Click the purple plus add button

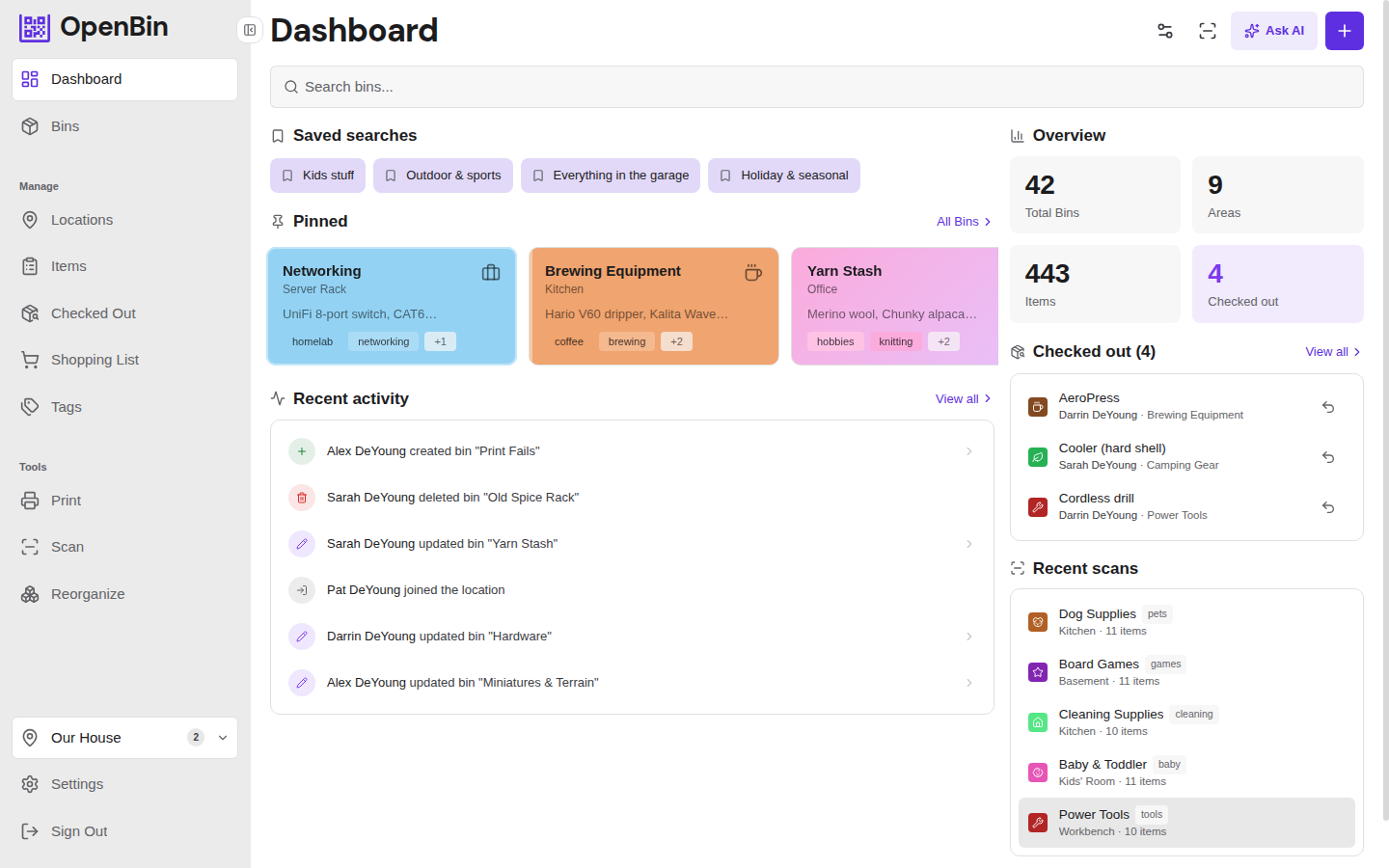coord(1345,31)
